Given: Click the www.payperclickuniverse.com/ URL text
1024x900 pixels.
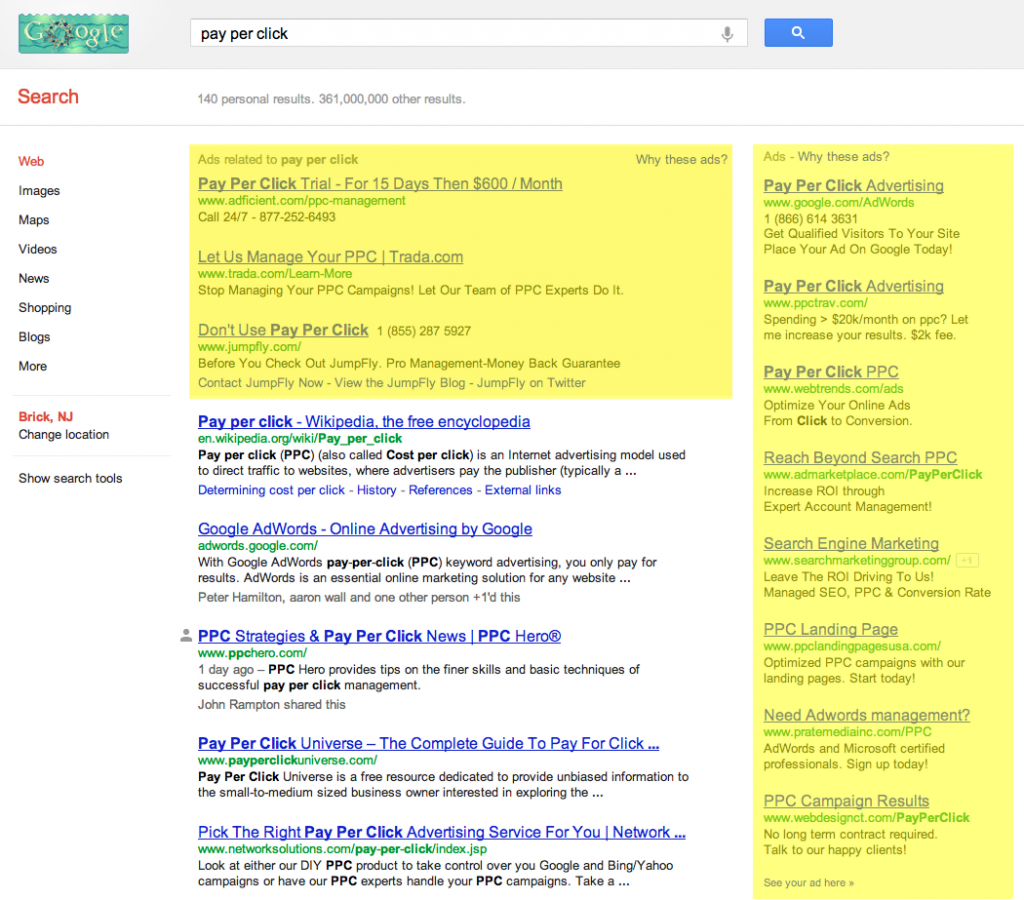Looking at the screenshot, I should point(287,760).
